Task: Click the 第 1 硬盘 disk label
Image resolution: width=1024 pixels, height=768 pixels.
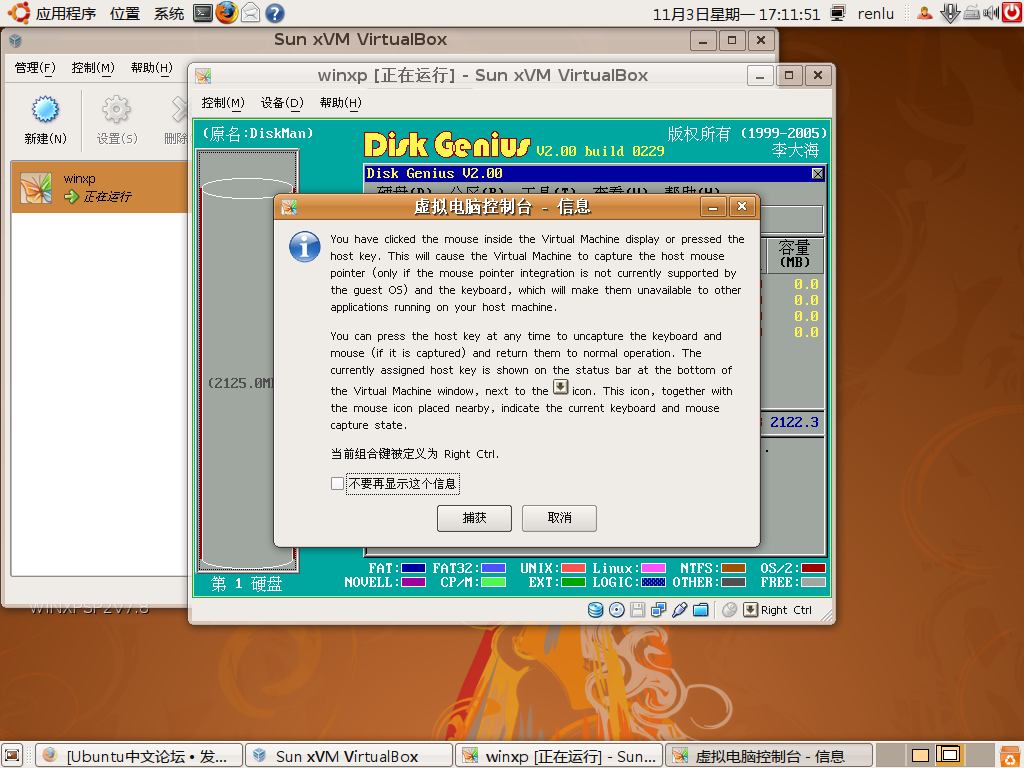Action: click(x=247, y=584)
